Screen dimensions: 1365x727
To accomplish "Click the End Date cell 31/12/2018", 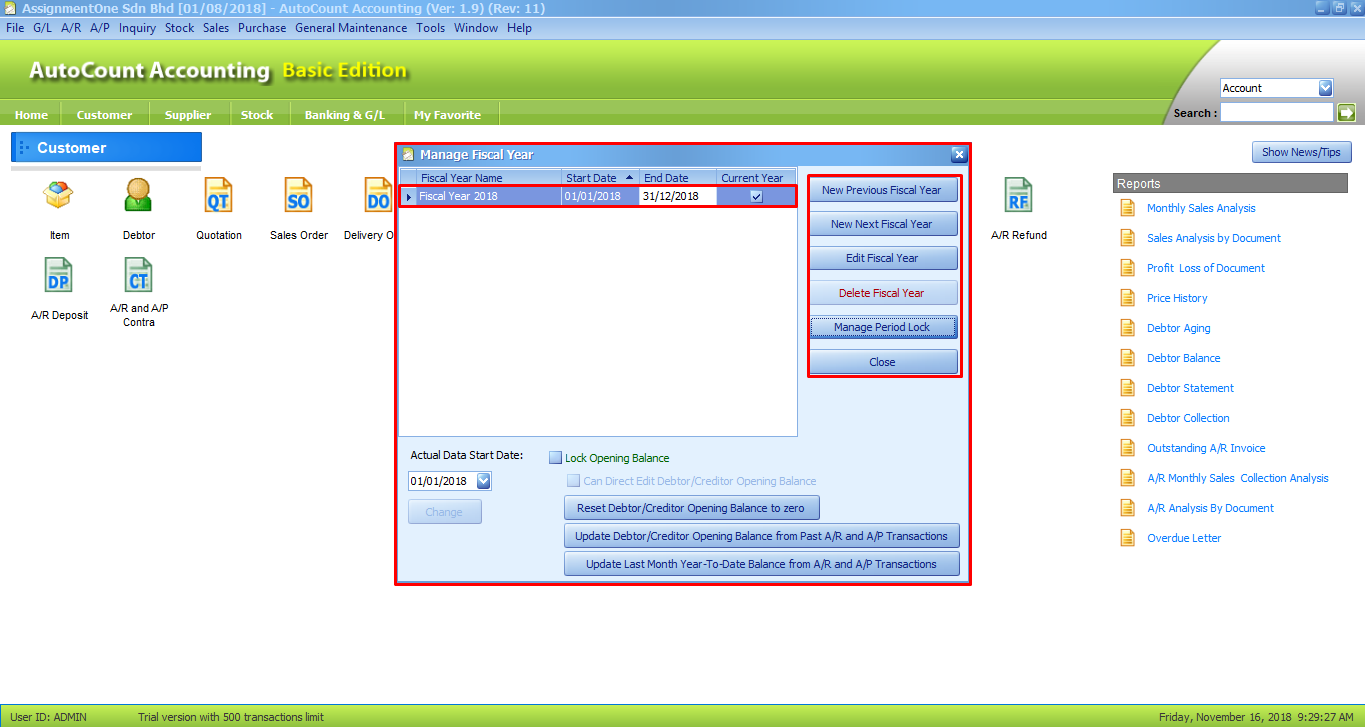I will (678, 197).
